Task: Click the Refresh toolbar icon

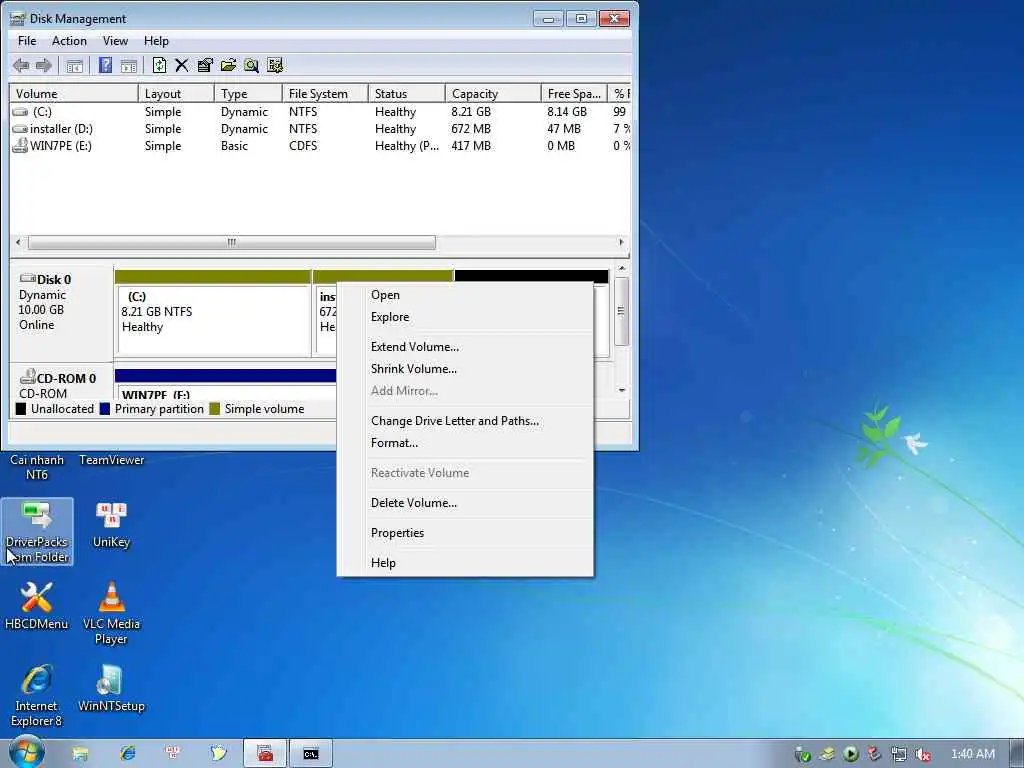Action: point(159,65)
